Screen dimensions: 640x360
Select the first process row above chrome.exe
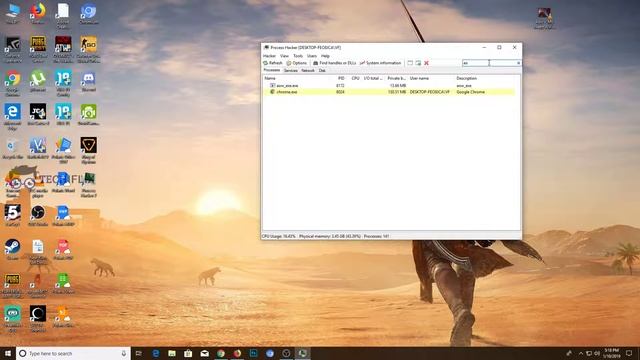click(389, 86)
